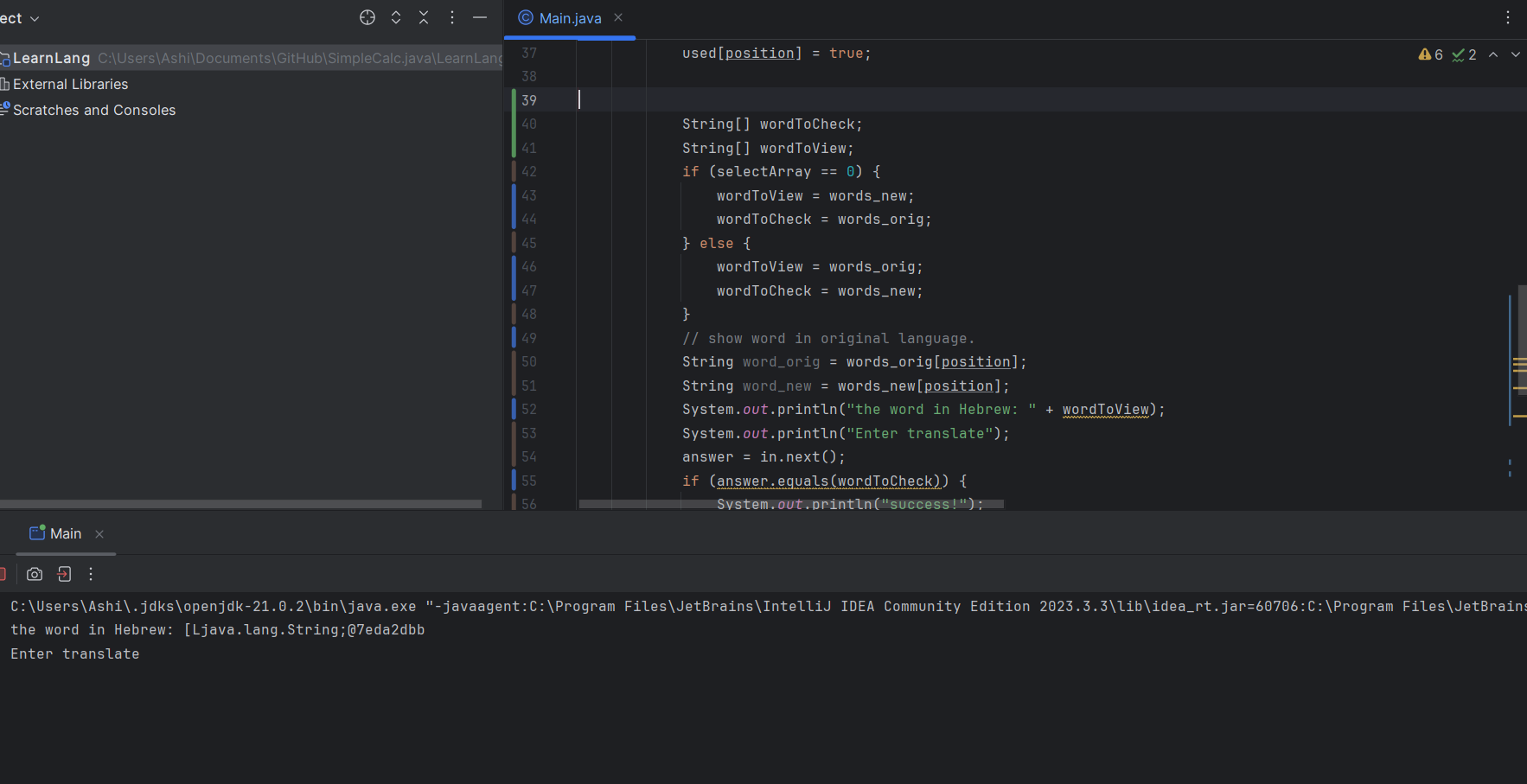The image size is (1527, 784).
Task: Jump to next highlighted problem arrow
Action: pos(1515,54)
